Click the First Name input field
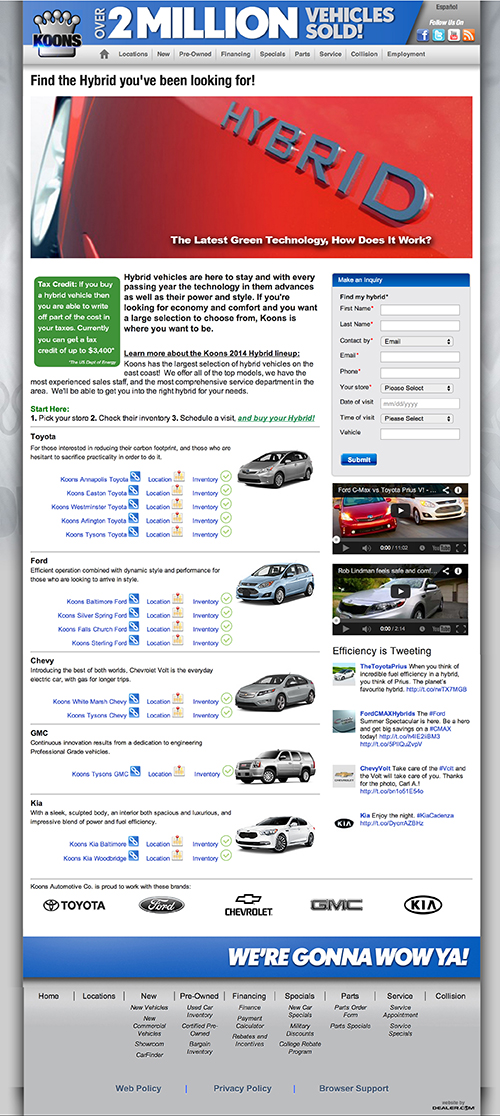The width and height of the screenshot is (500, 1116). (420, 310)
